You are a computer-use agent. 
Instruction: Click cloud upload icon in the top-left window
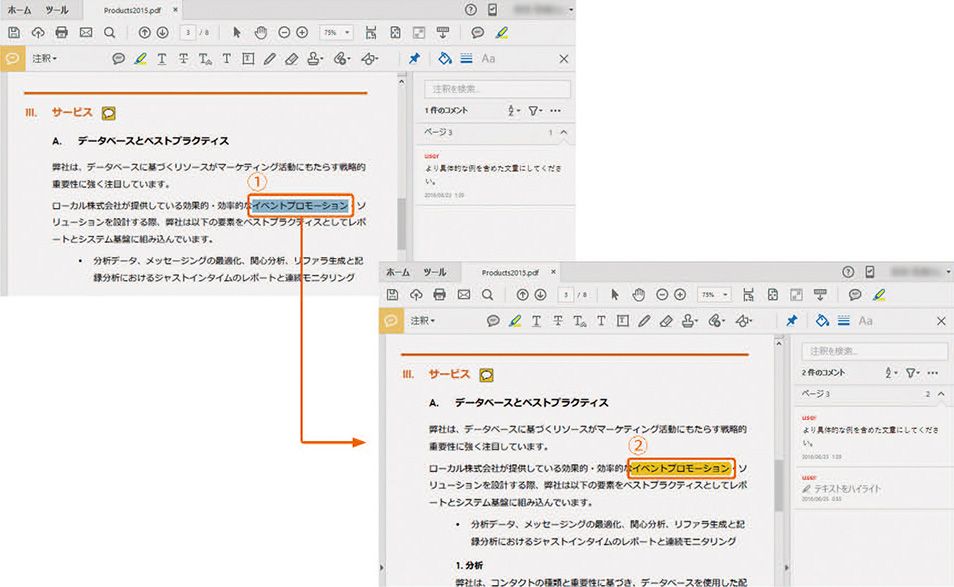tap(38, 33)
